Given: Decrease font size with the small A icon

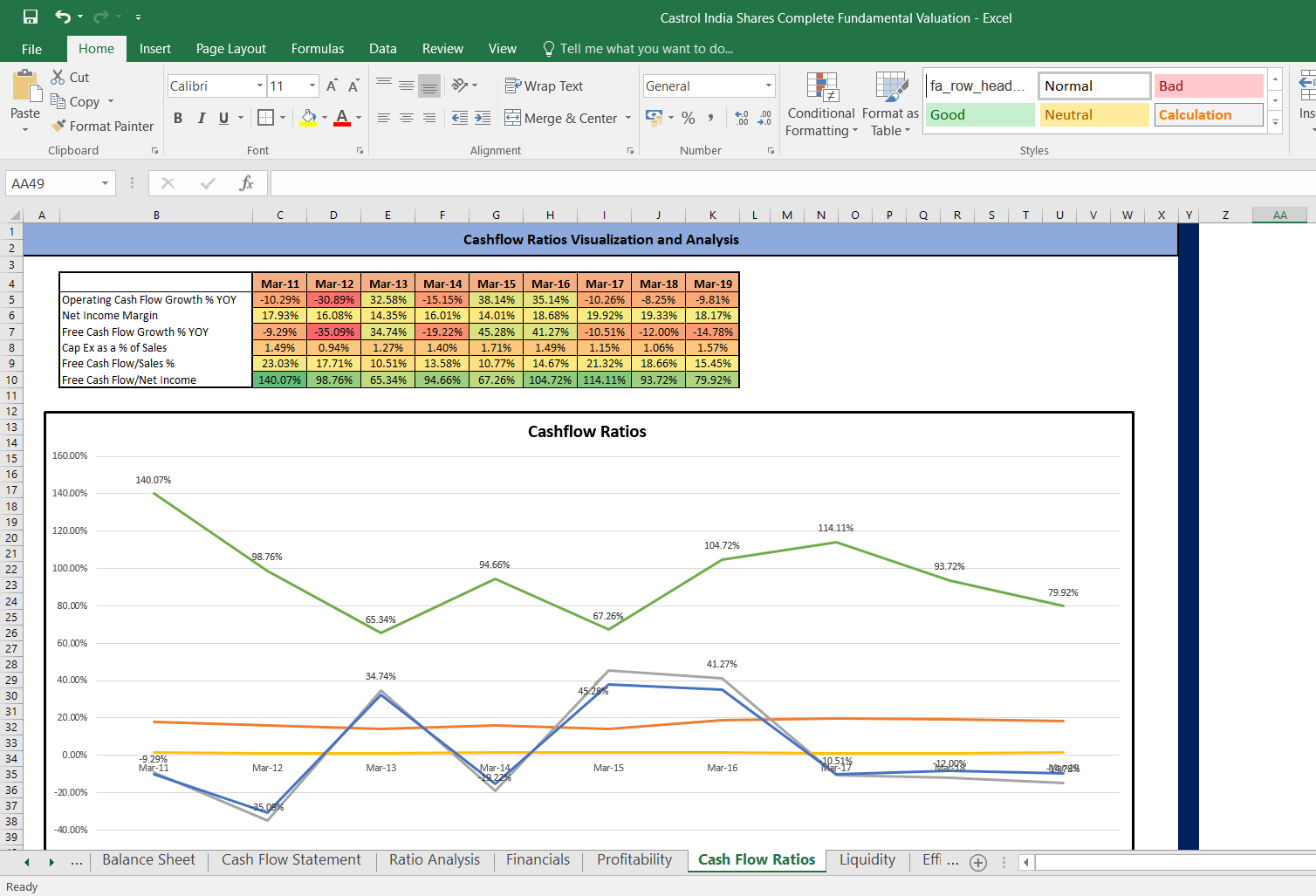Looking at the screenshot, I should (353, 85).
